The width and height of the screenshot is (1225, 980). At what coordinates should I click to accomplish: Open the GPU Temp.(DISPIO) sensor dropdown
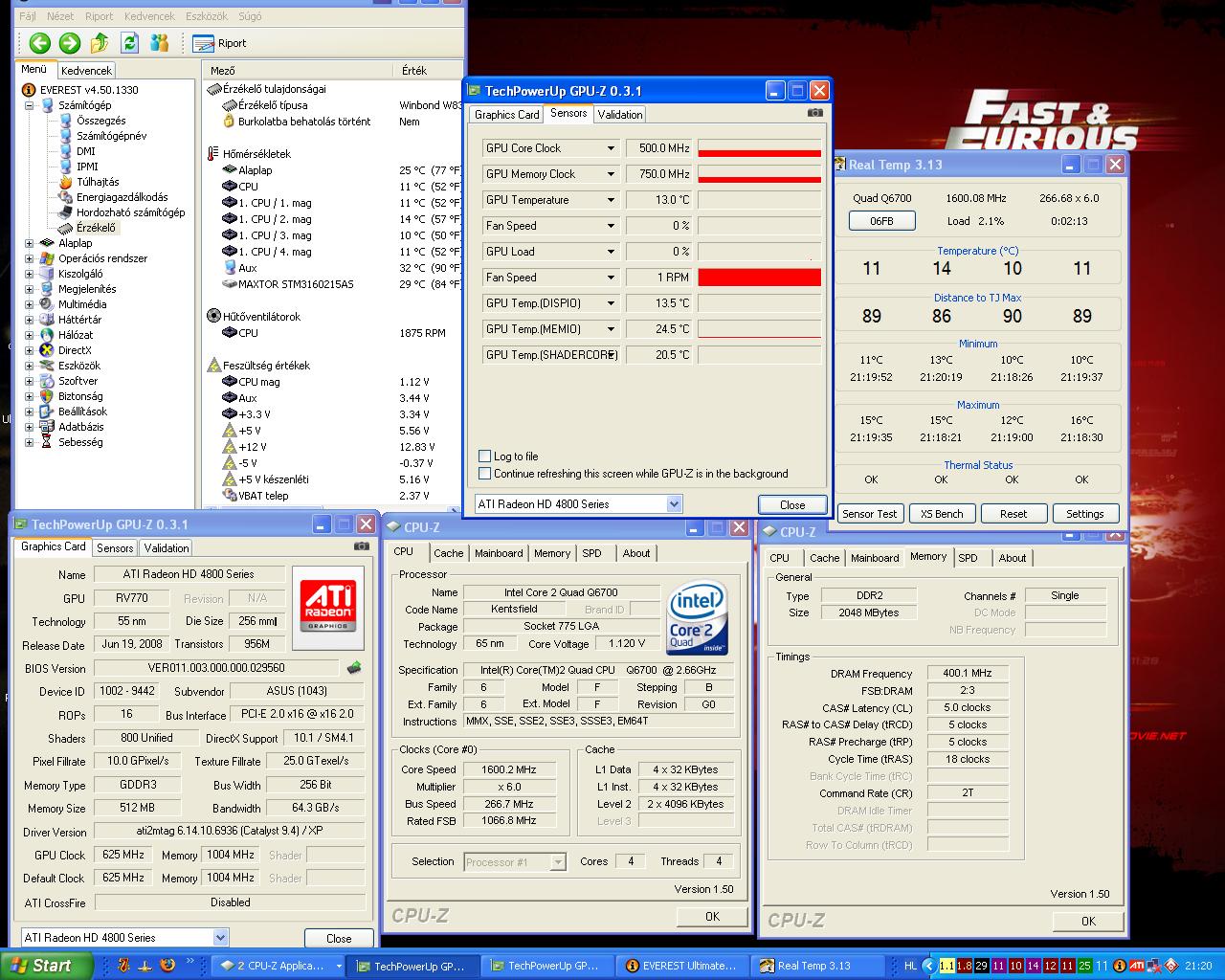coord(611,303)
